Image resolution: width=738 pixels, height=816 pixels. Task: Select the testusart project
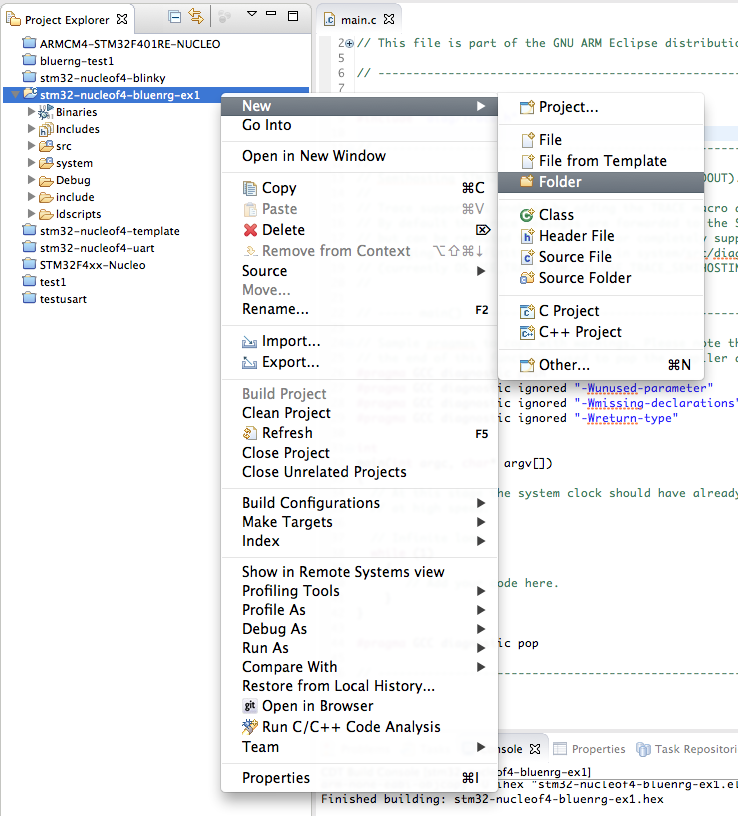click(x=63, y=299)
